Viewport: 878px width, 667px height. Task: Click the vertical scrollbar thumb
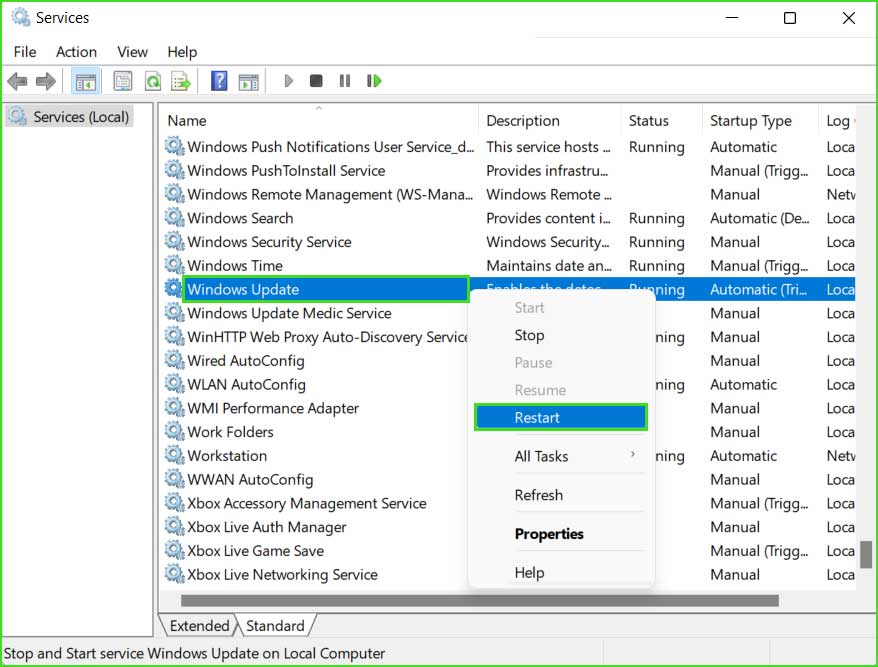coord(866,554)
